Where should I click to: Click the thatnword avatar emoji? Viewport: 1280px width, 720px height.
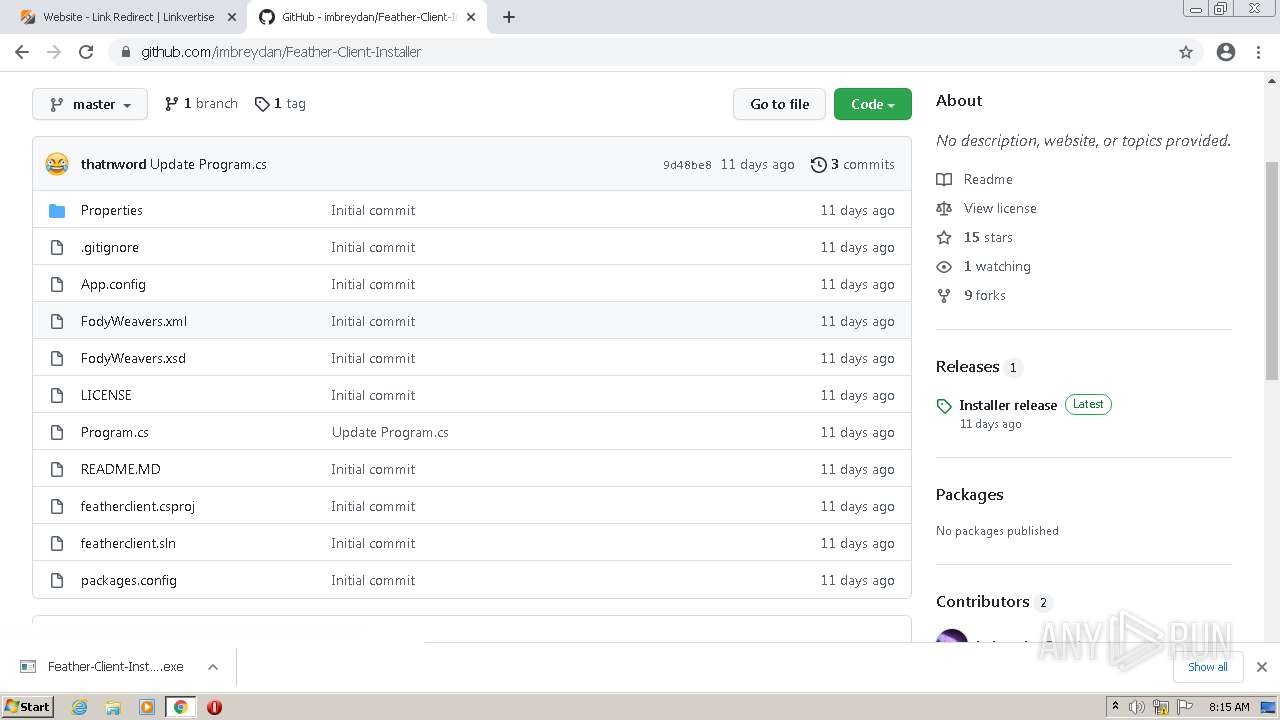click(57, 164)
